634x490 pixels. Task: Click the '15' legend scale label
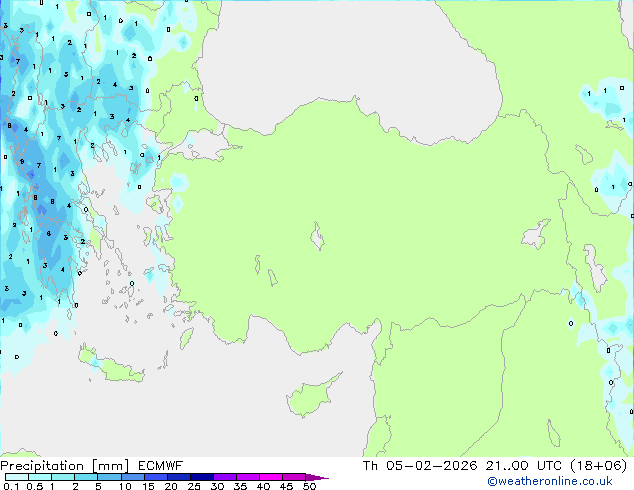pos(148,486)
